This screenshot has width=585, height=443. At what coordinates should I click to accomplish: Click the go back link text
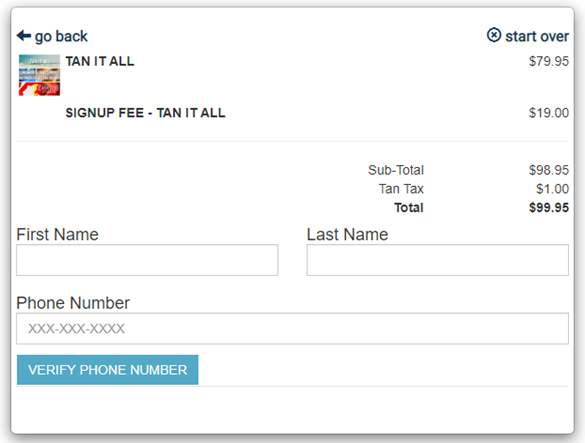coord(61,37)
